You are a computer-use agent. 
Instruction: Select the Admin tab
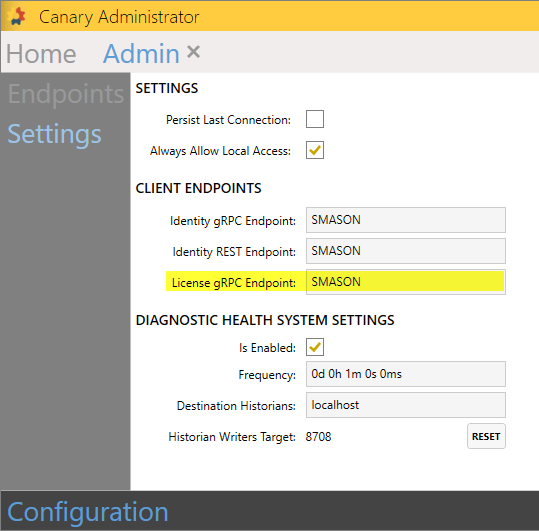141,54
